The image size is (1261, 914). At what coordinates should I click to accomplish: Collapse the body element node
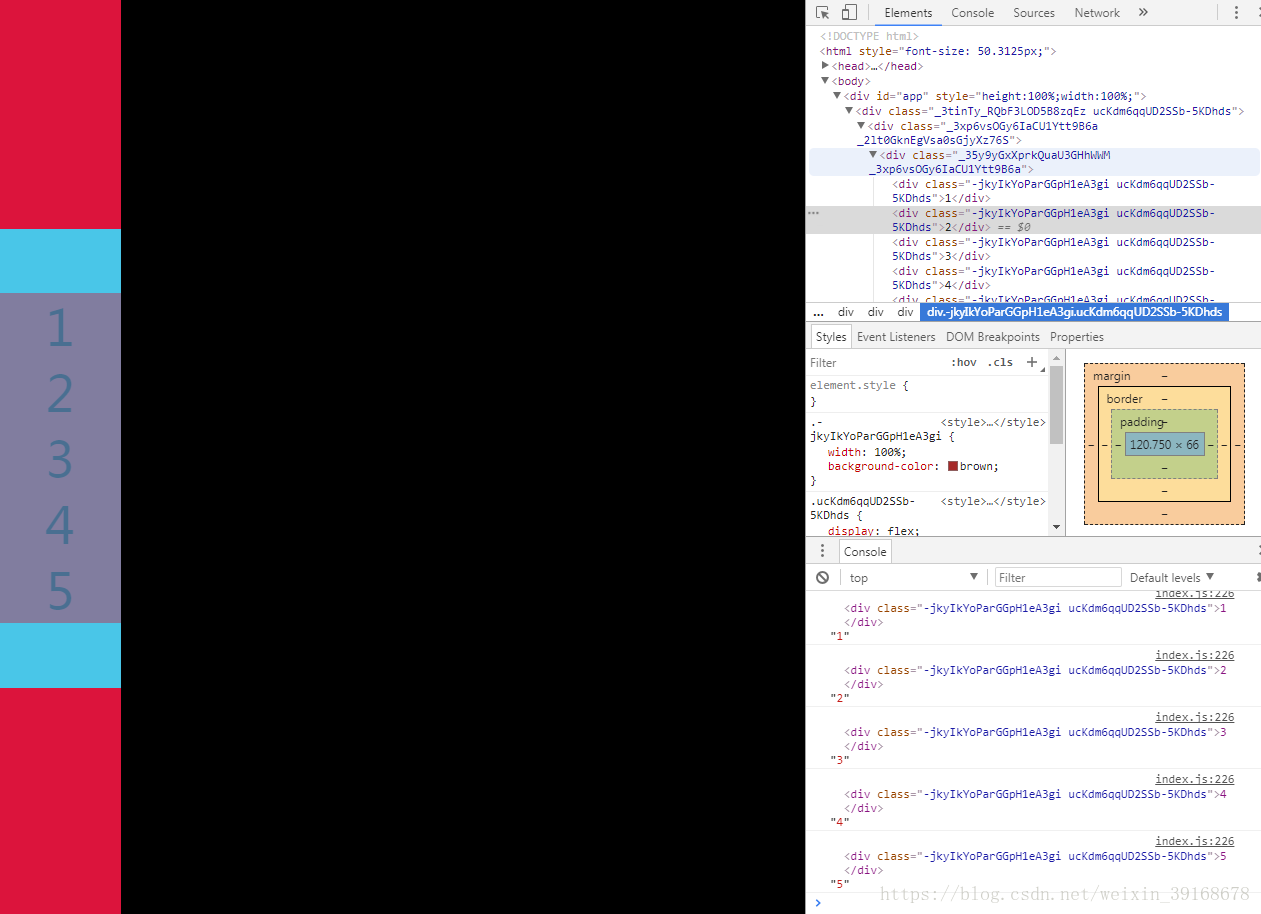coord(826,81)
